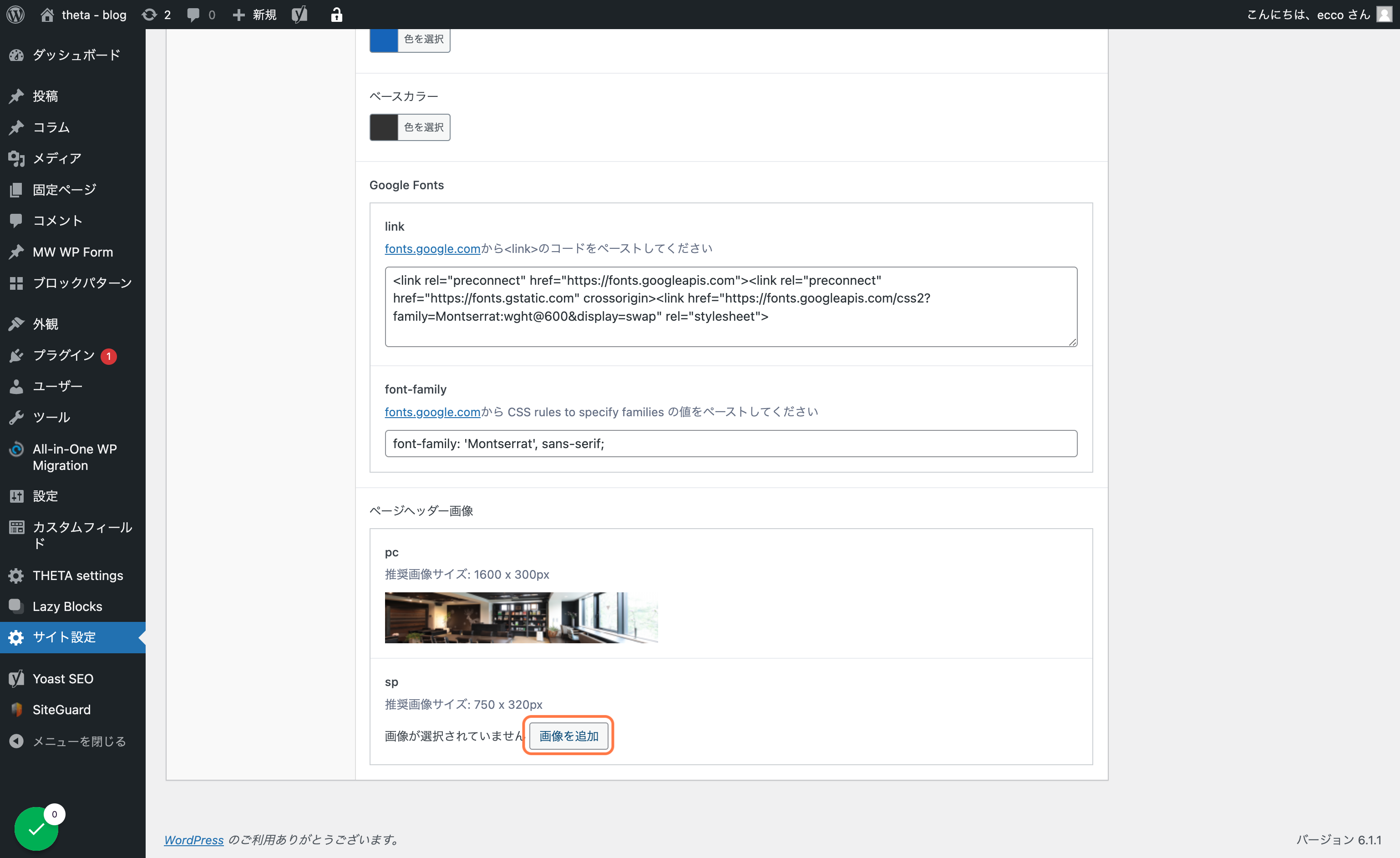Viewport: 1400px width, 858px height.
Task: Open the comments bubble in the admin bar
Action: [x=193, y=15]
